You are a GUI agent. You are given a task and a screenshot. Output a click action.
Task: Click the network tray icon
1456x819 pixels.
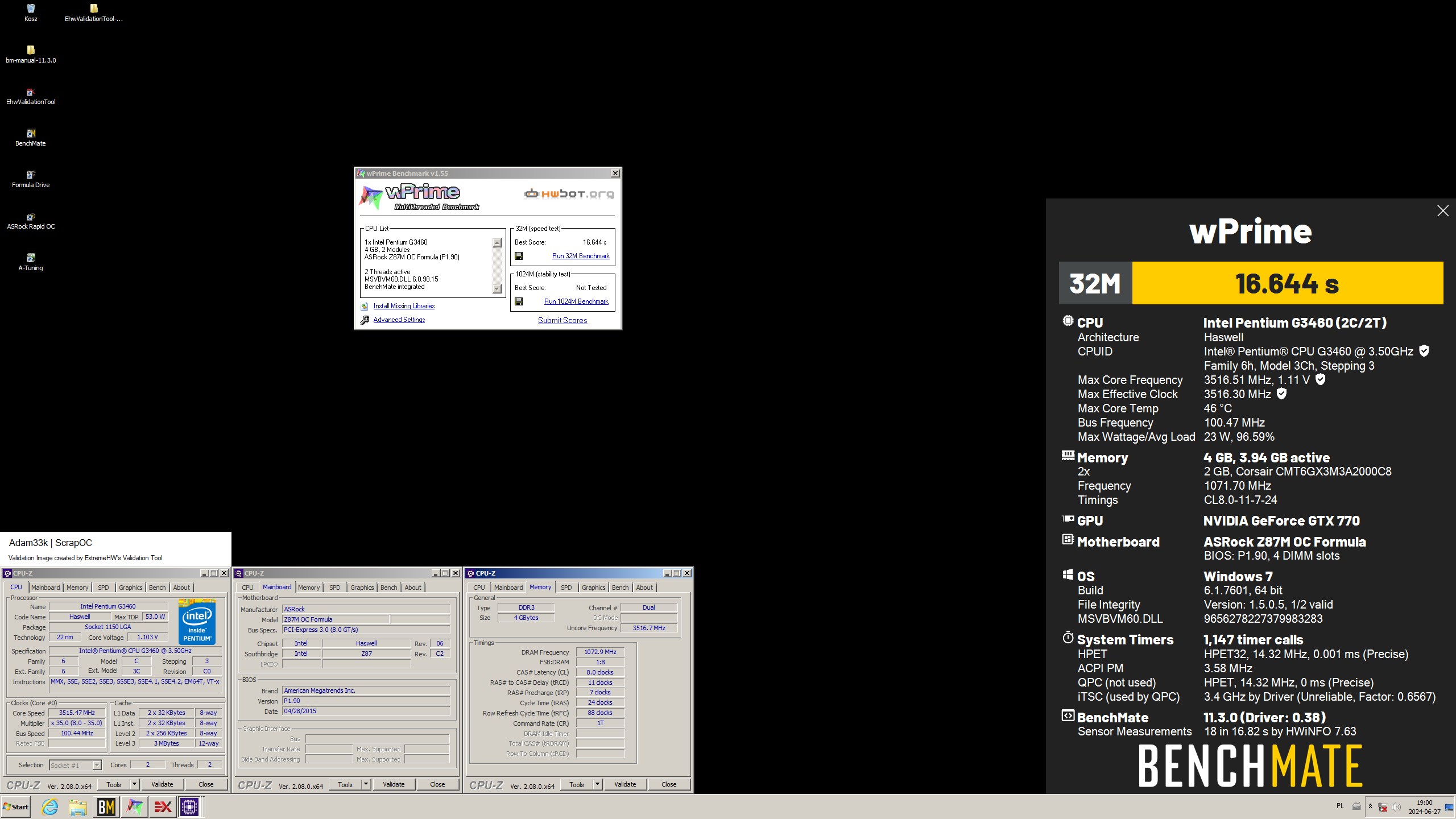pyautogui.click(x=1382, y=807)
